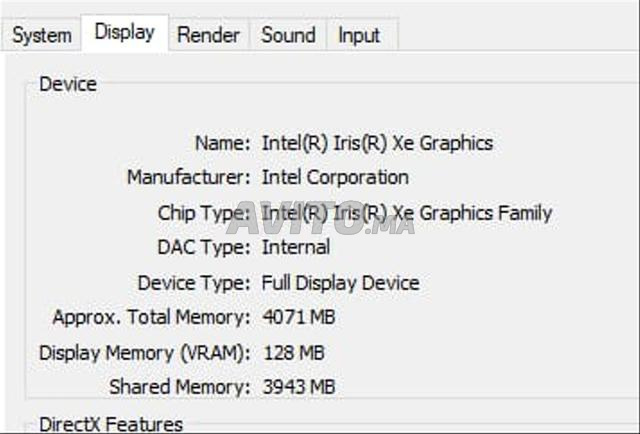
Task: Click the Approx. Total Memory label
Action: 151,317
